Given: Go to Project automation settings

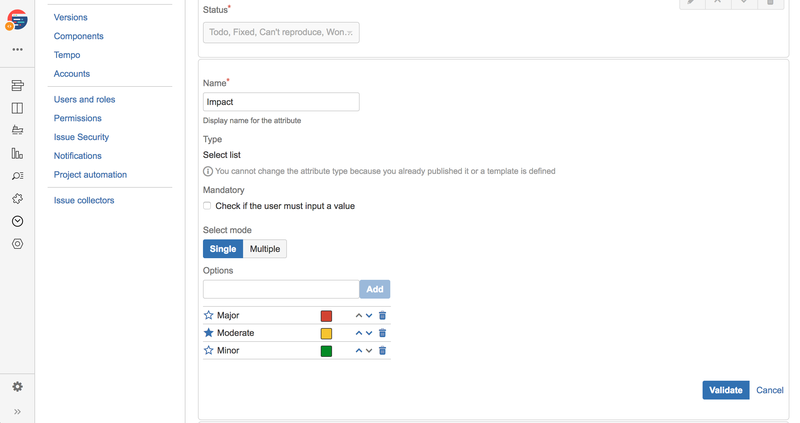Looking at the screenshot, I should click(90, 175).
